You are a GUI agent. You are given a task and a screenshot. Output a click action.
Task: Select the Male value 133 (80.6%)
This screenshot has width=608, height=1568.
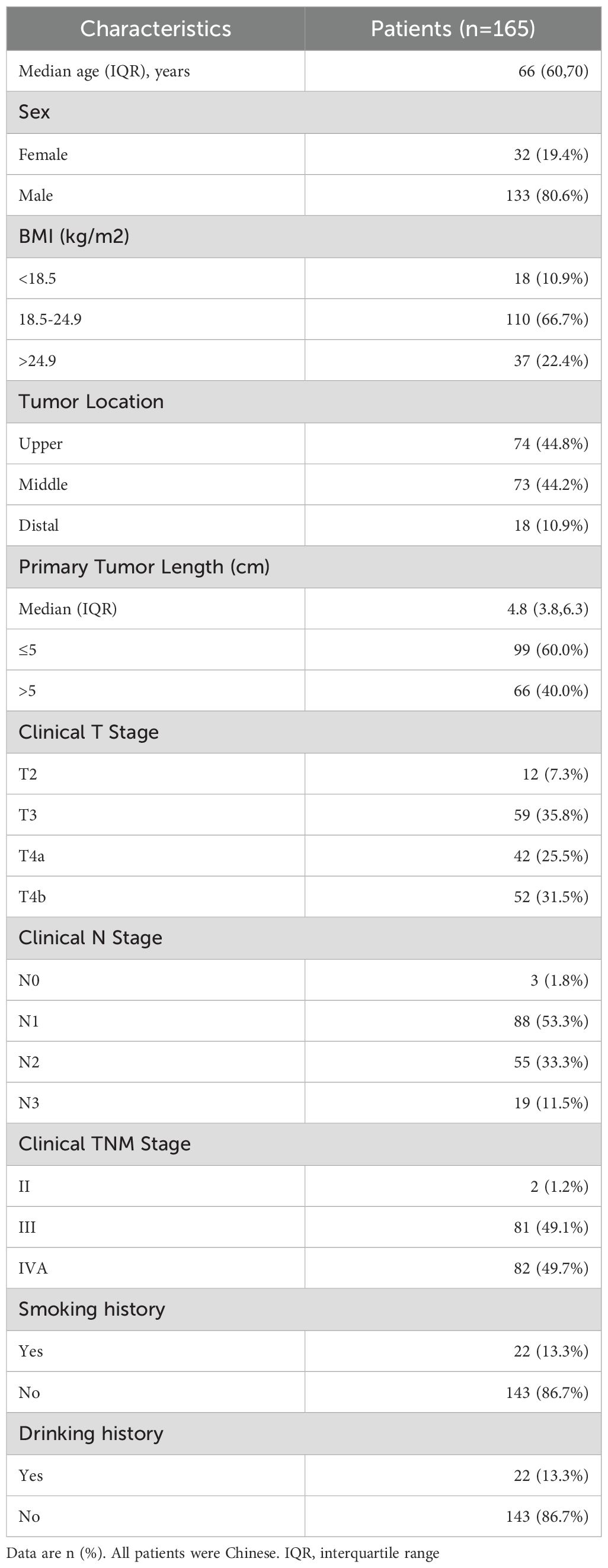pos(546,195)
